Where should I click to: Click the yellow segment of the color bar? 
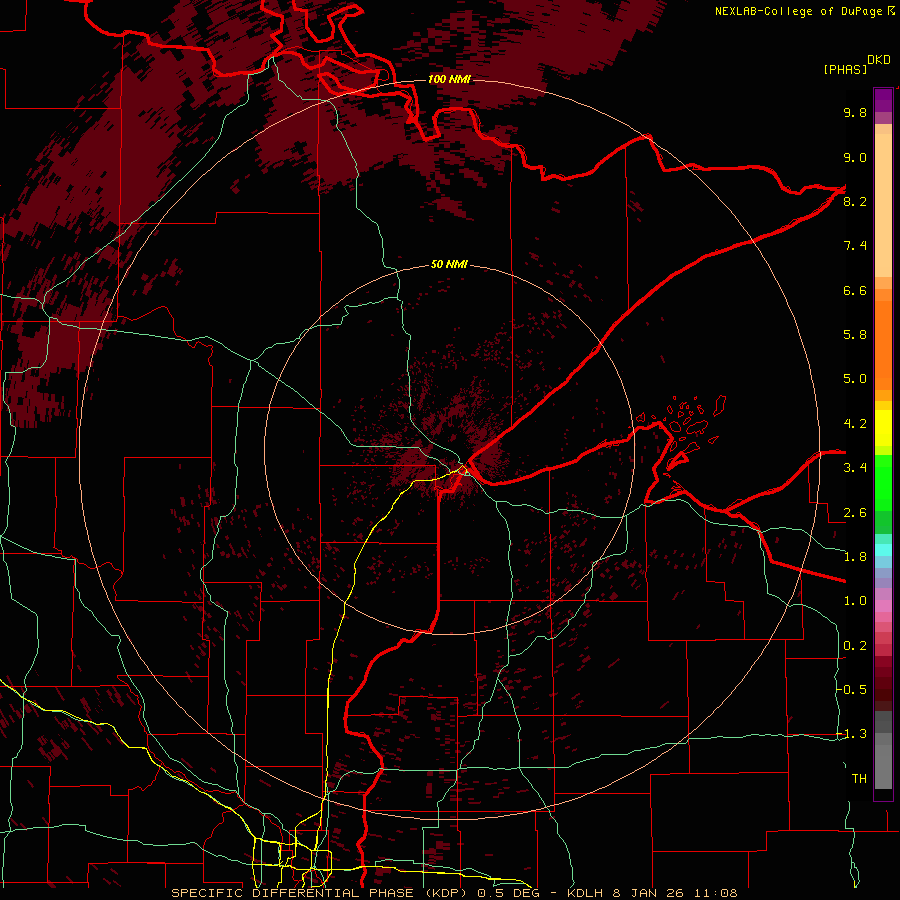(x=883, y=428)
